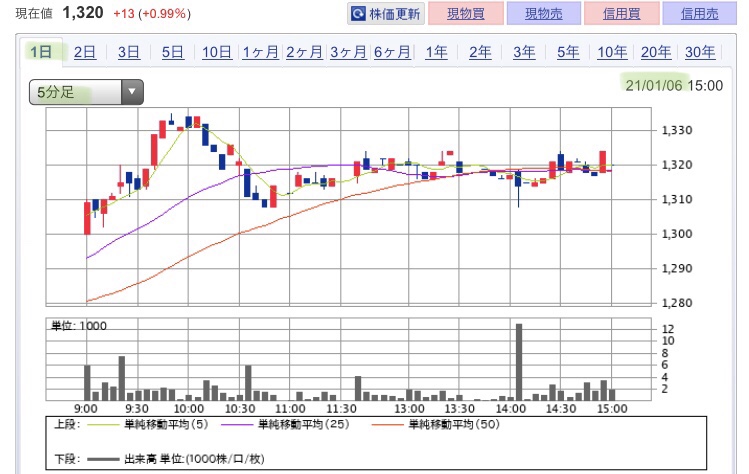Switch to the 5日 period tab
This screenshot has height=474, width=749.
tap(173, 52)
